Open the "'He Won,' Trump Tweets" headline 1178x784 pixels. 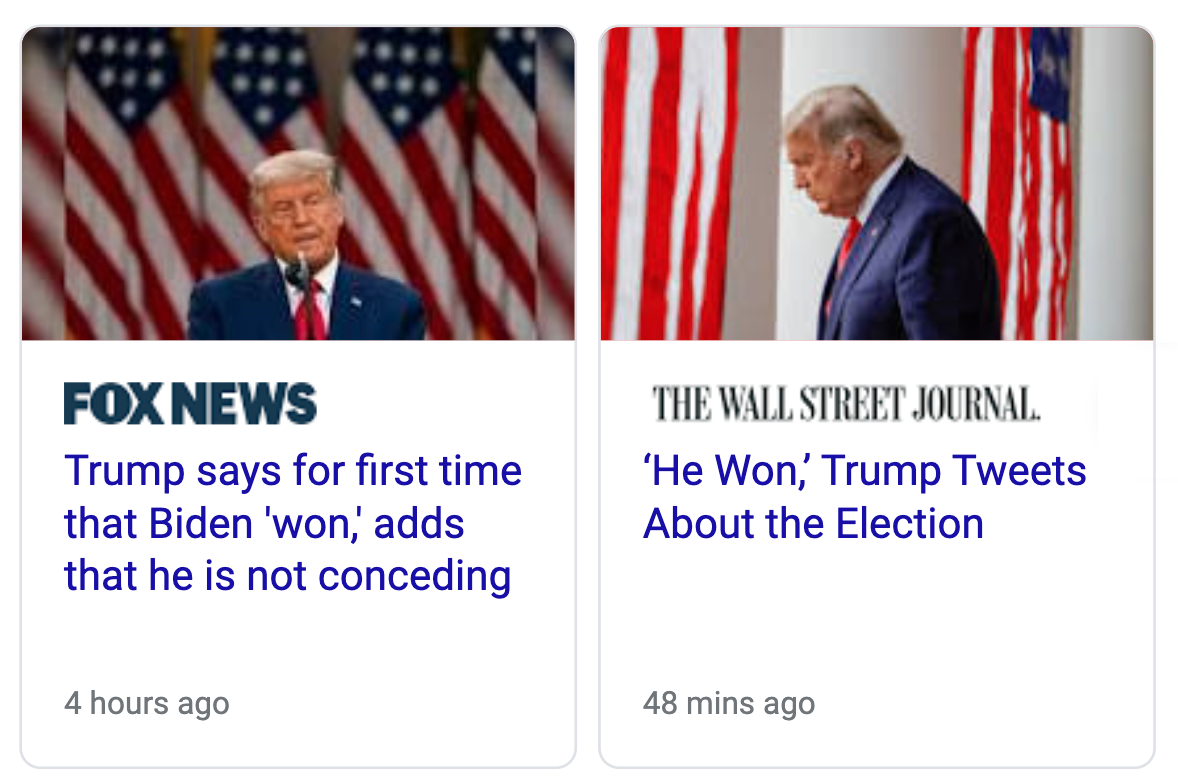(865, 471)
